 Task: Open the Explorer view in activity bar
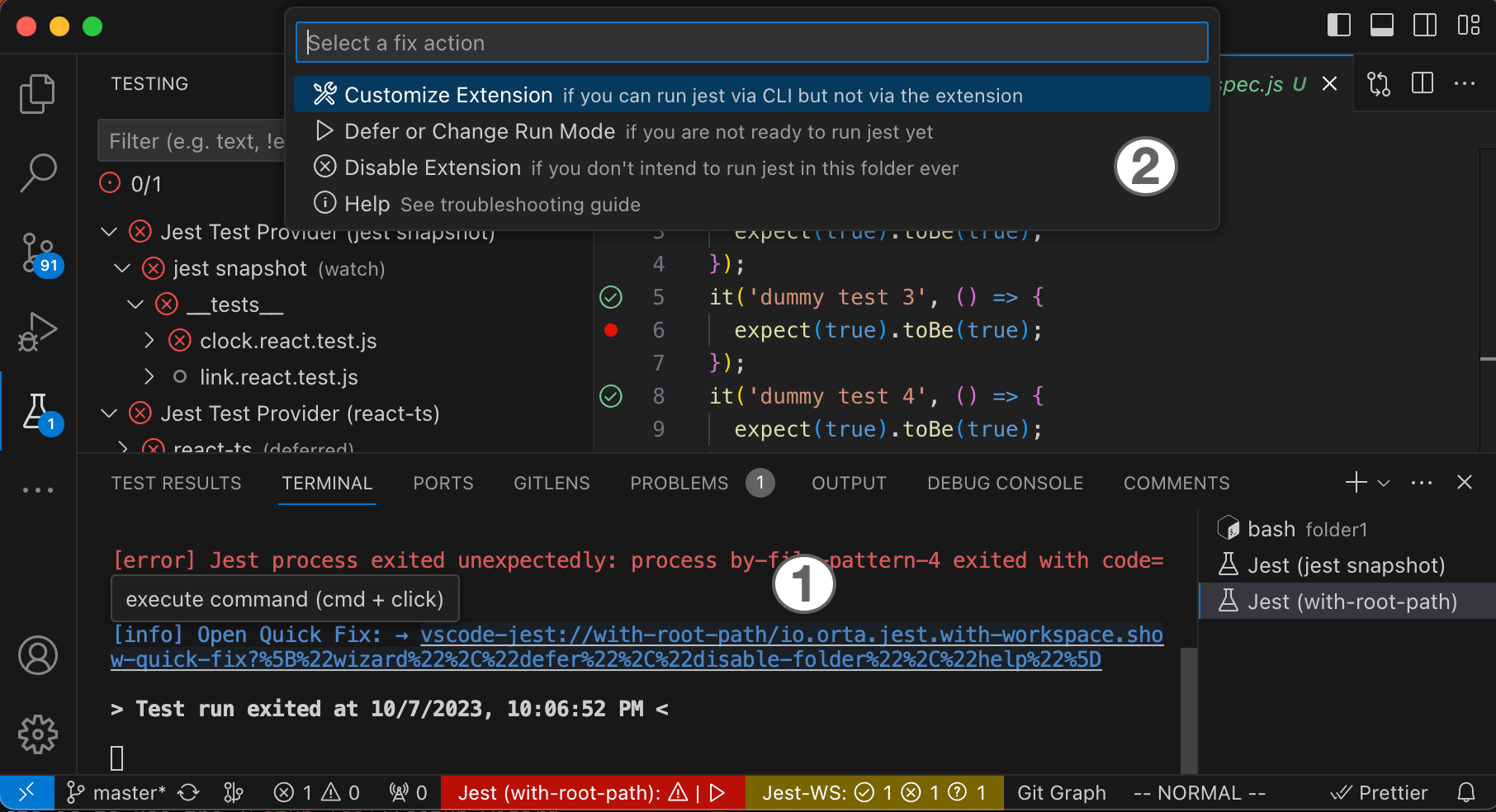[38, 93]
